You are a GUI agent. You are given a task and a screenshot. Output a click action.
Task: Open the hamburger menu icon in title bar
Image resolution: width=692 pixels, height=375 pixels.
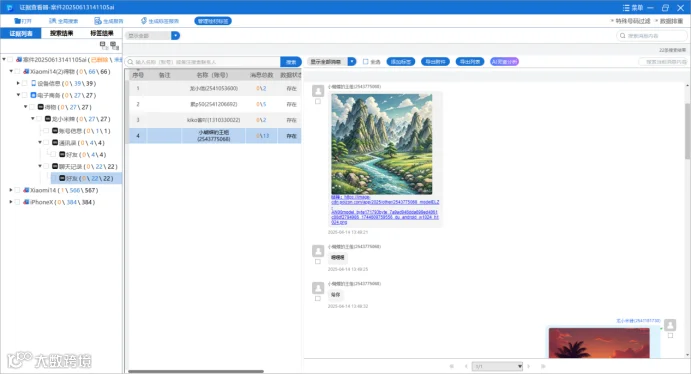pos(626,8)
